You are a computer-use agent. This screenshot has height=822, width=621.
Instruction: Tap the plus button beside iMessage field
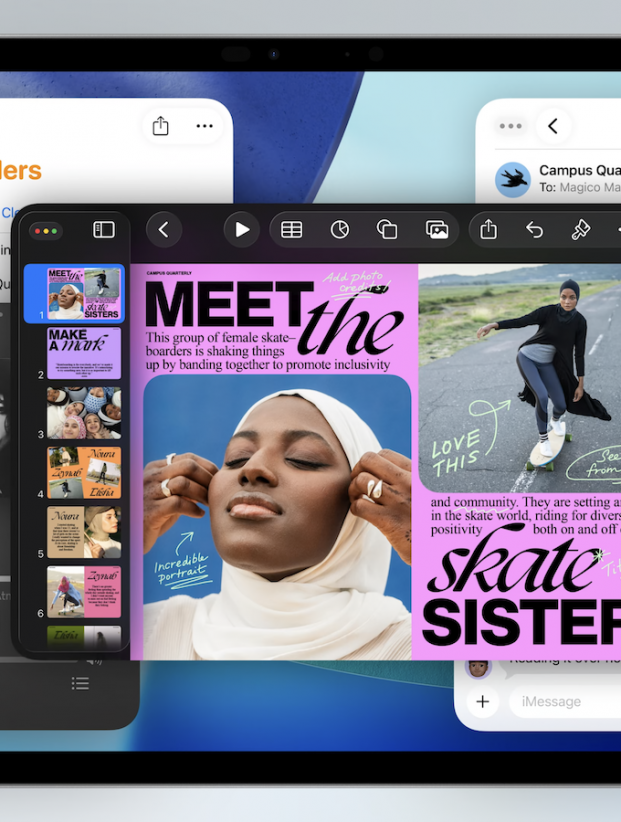point(482,702)
